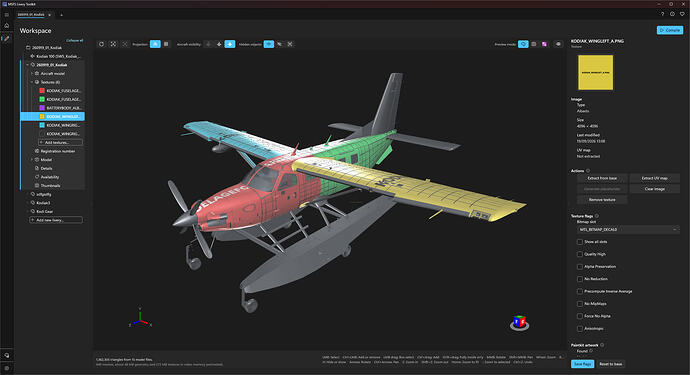Viewport: 690px width, 375px height.
Task: Click the Save flags button
Action: [x=582, y=364]
